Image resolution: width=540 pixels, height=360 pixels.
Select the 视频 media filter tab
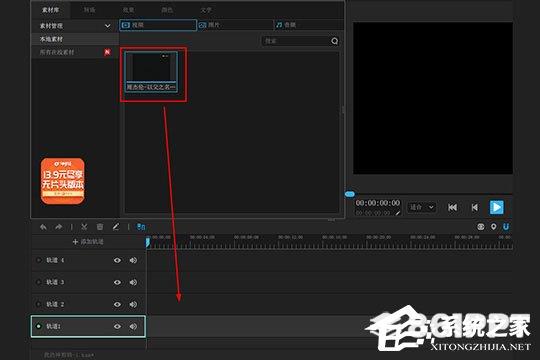pos(158,25)
